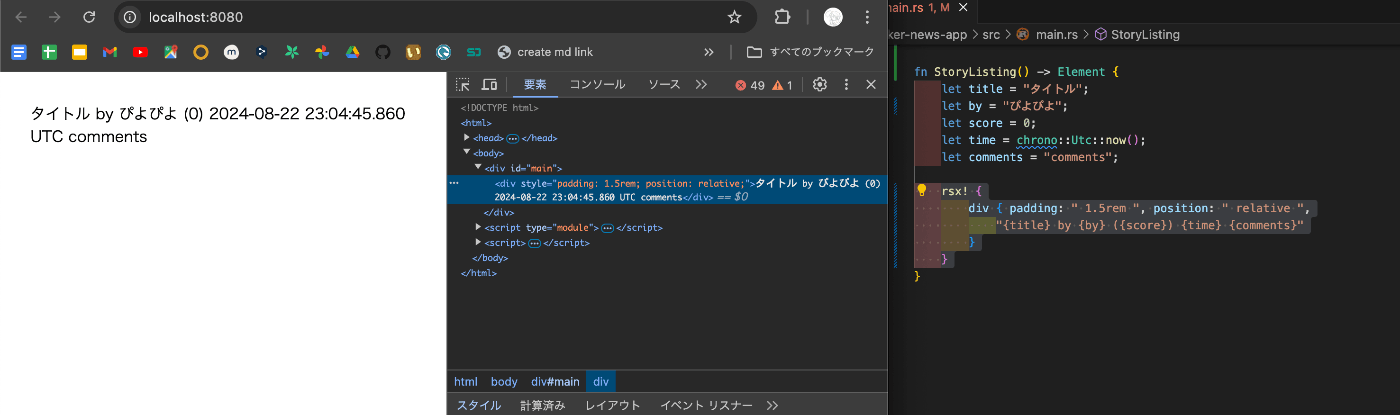This screenshot has width=1400, height=415.
Task: Select div in the breadcrumb bar
Action: (601, 381)
